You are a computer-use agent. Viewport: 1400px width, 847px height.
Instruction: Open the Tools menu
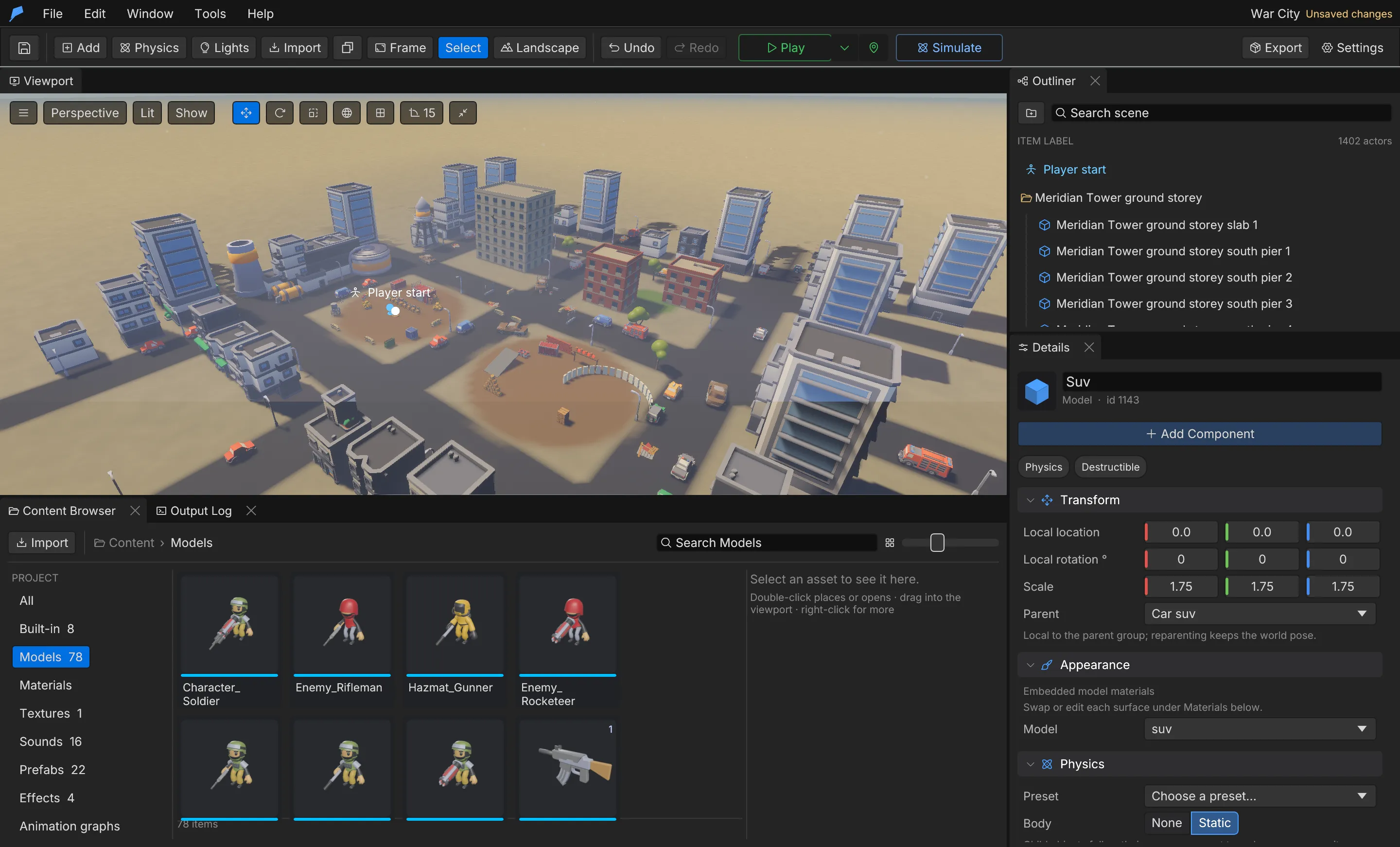click(x=210, y=13)
